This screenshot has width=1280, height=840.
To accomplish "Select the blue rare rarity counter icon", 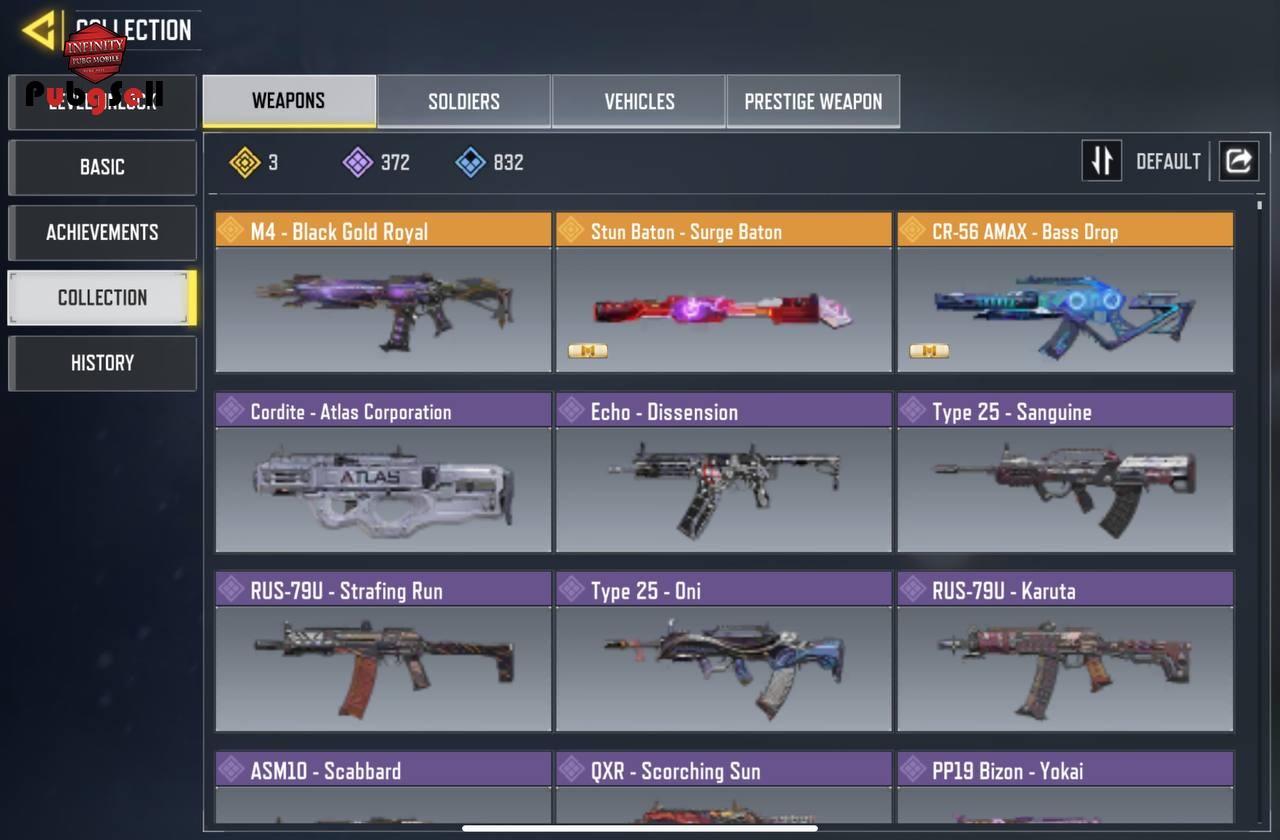I will pos(471,162).
